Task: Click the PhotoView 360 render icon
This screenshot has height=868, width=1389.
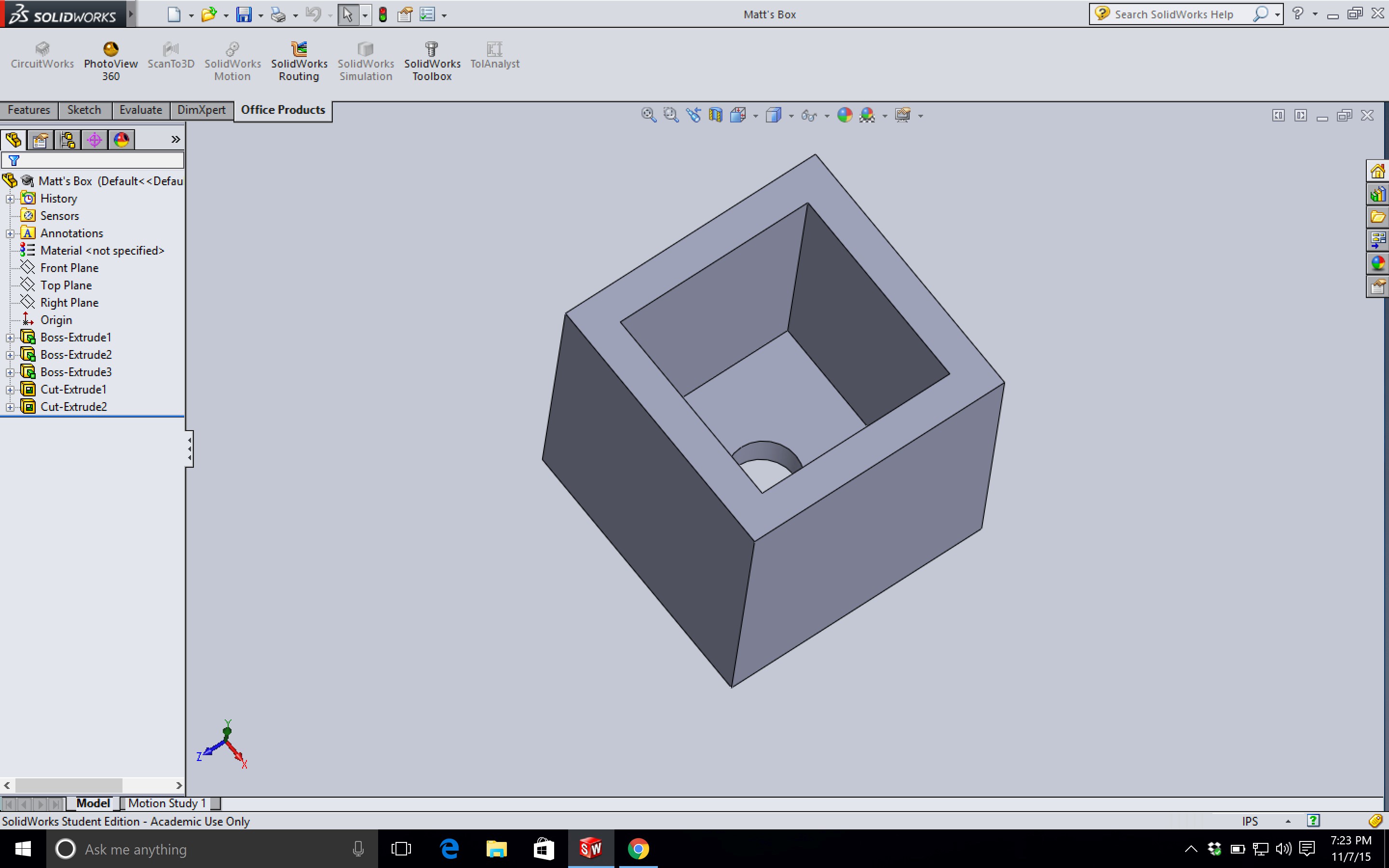Action: pos(110,47)
